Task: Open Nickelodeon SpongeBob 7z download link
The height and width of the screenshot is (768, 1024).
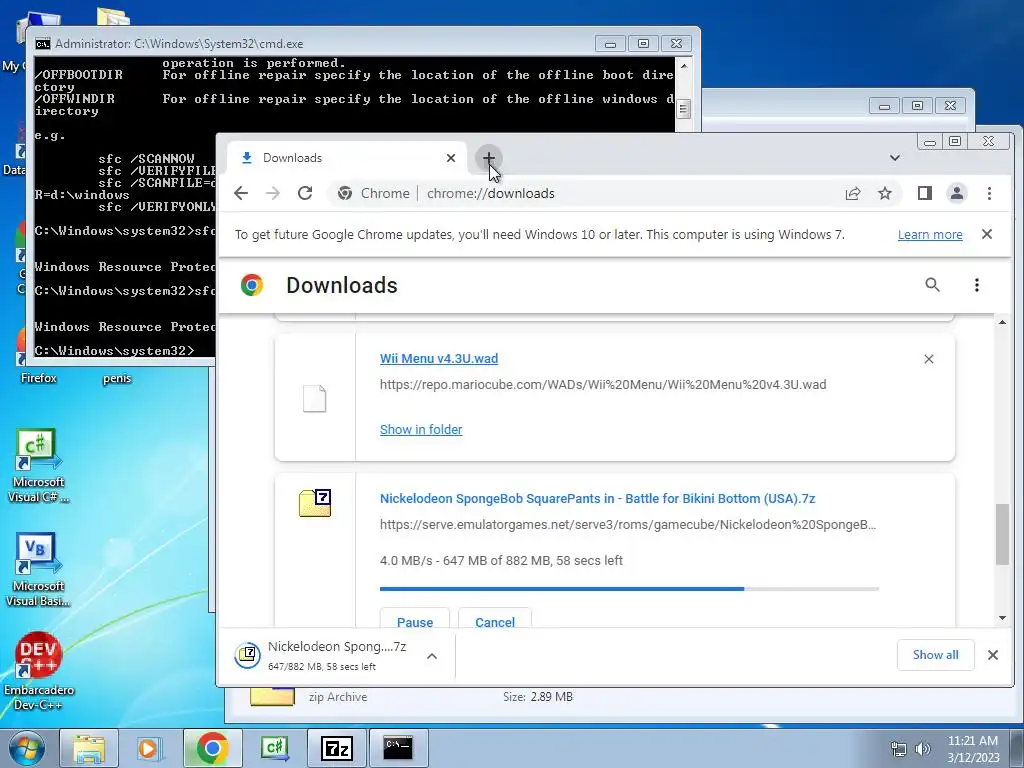Action: (598, 499)
